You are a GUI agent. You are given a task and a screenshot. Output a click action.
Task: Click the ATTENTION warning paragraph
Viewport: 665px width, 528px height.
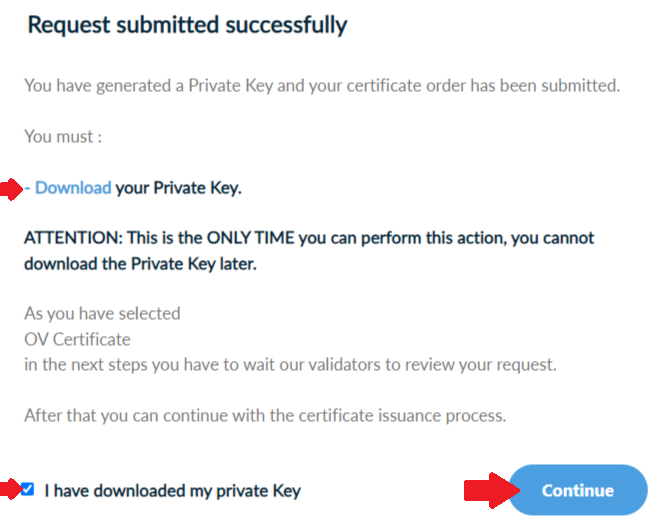point(308,239)
